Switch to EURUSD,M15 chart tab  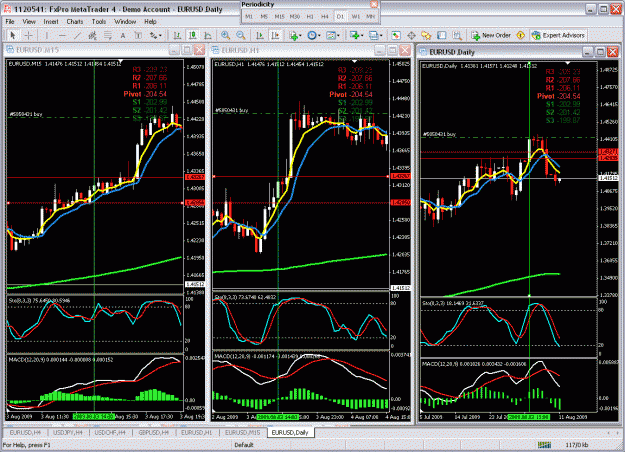point(242,432)
